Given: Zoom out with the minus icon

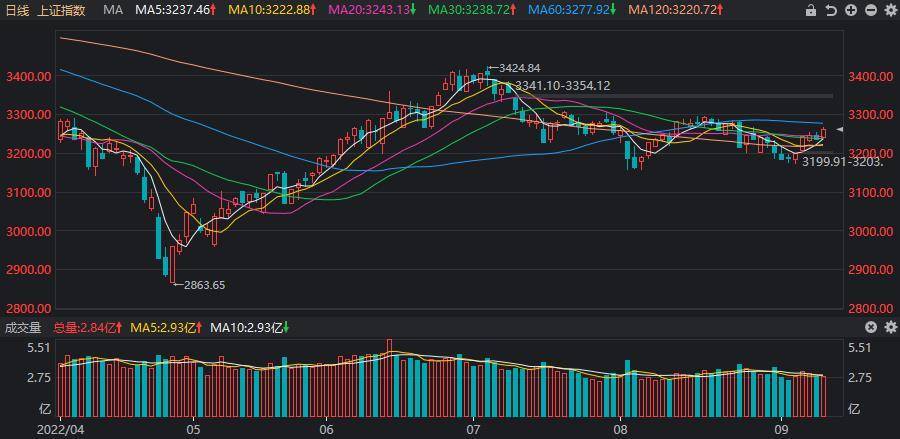Looking at the screenshot, I should click(x=869, y=10).
